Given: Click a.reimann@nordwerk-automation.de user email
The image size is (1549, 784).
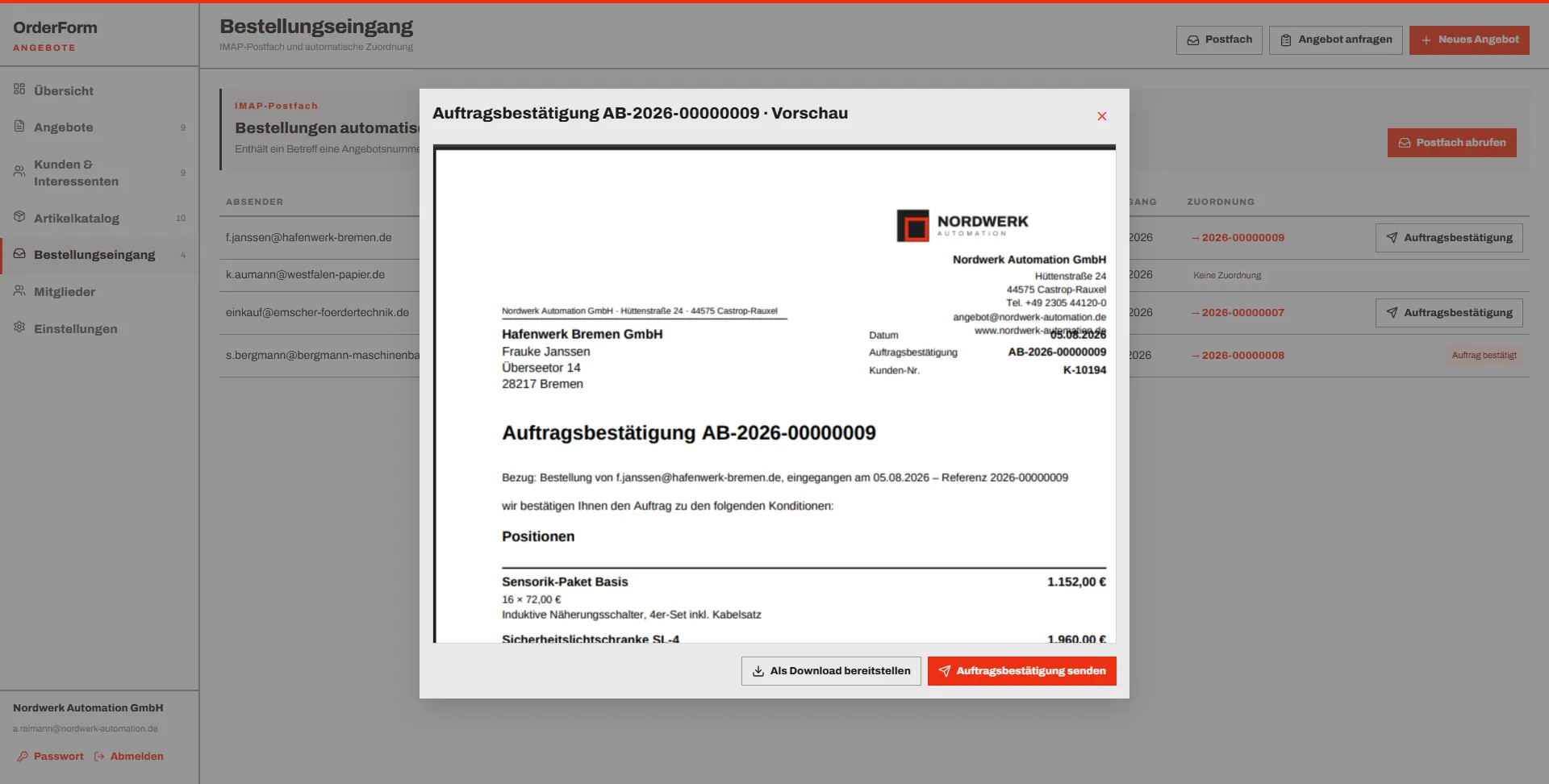Looking at the screenshot, I should [x=85, y=728].
